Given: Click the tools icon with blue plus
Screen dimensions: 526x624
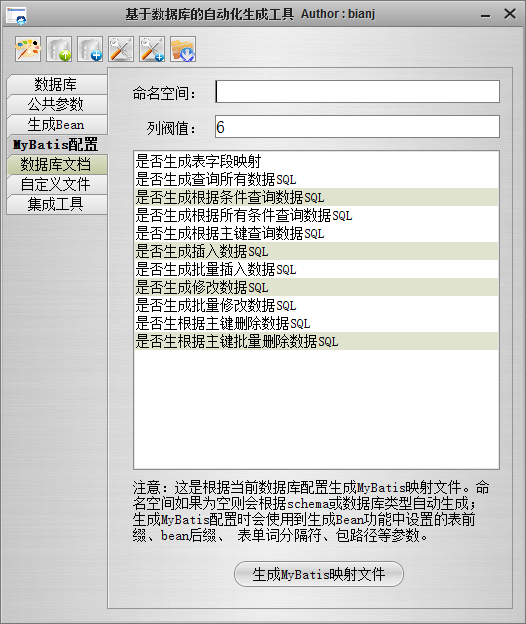Looking at the screenshot, I should tap(152, 49).
